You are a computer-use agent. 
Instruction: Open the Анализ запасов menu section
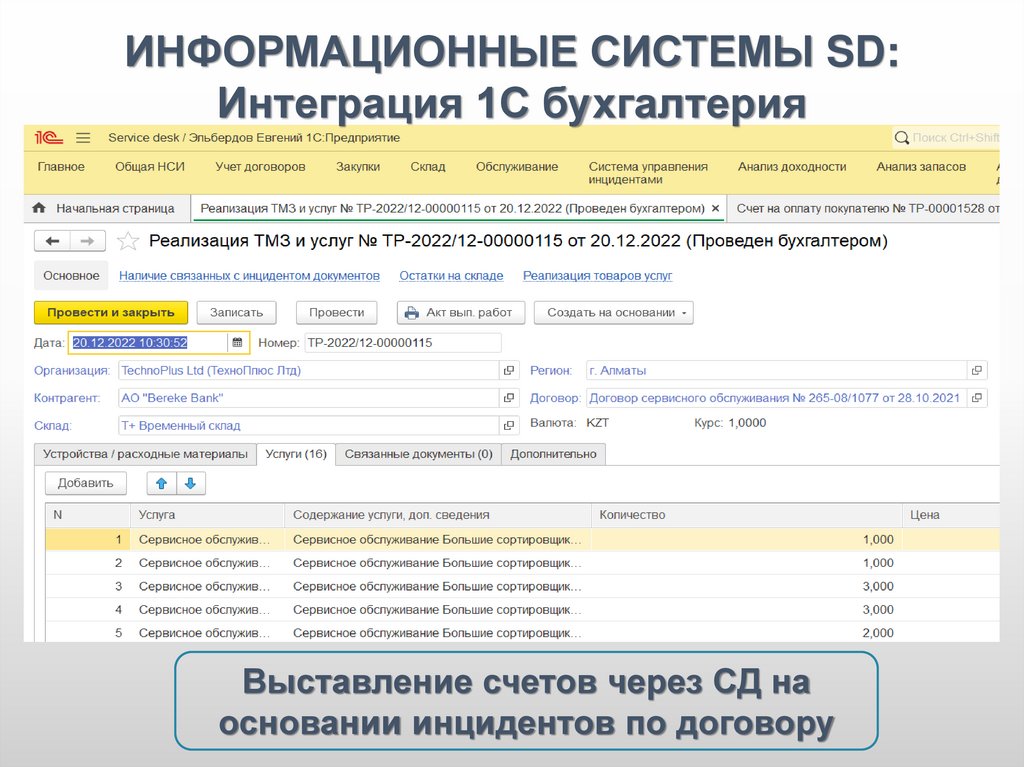coord(921,167)
